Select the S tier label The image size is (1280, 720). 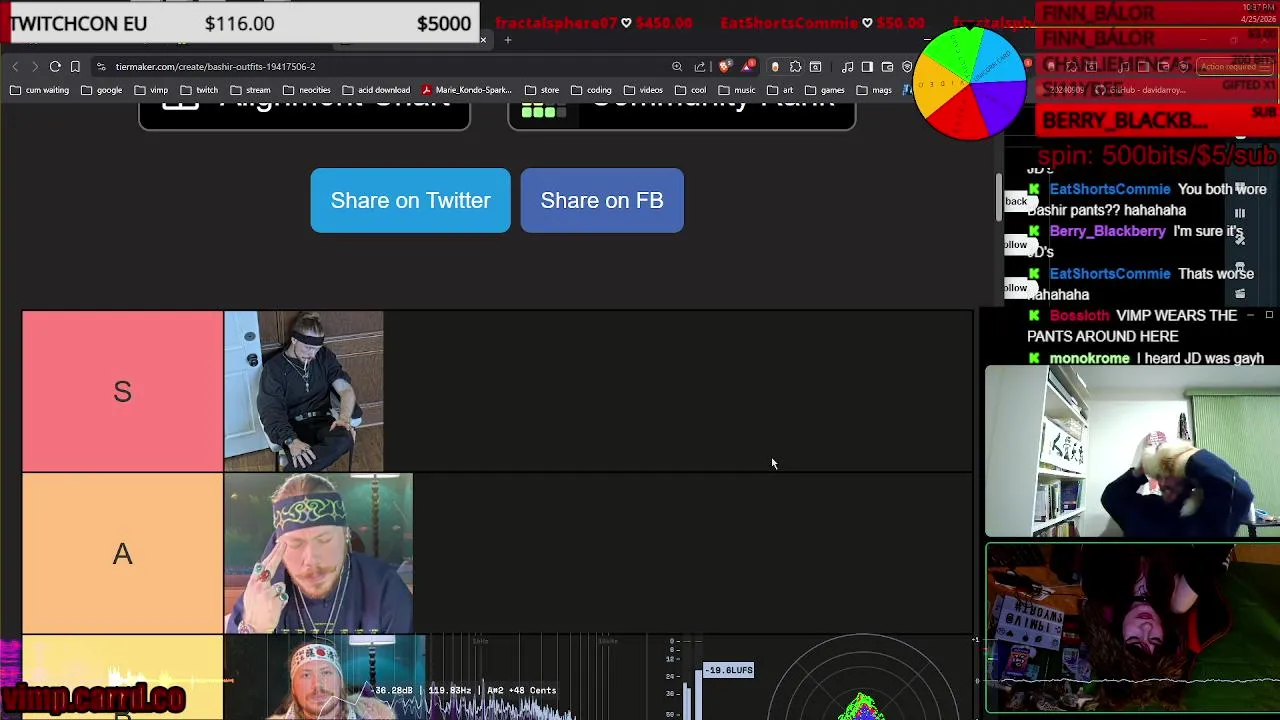click(x=122, y=391)
